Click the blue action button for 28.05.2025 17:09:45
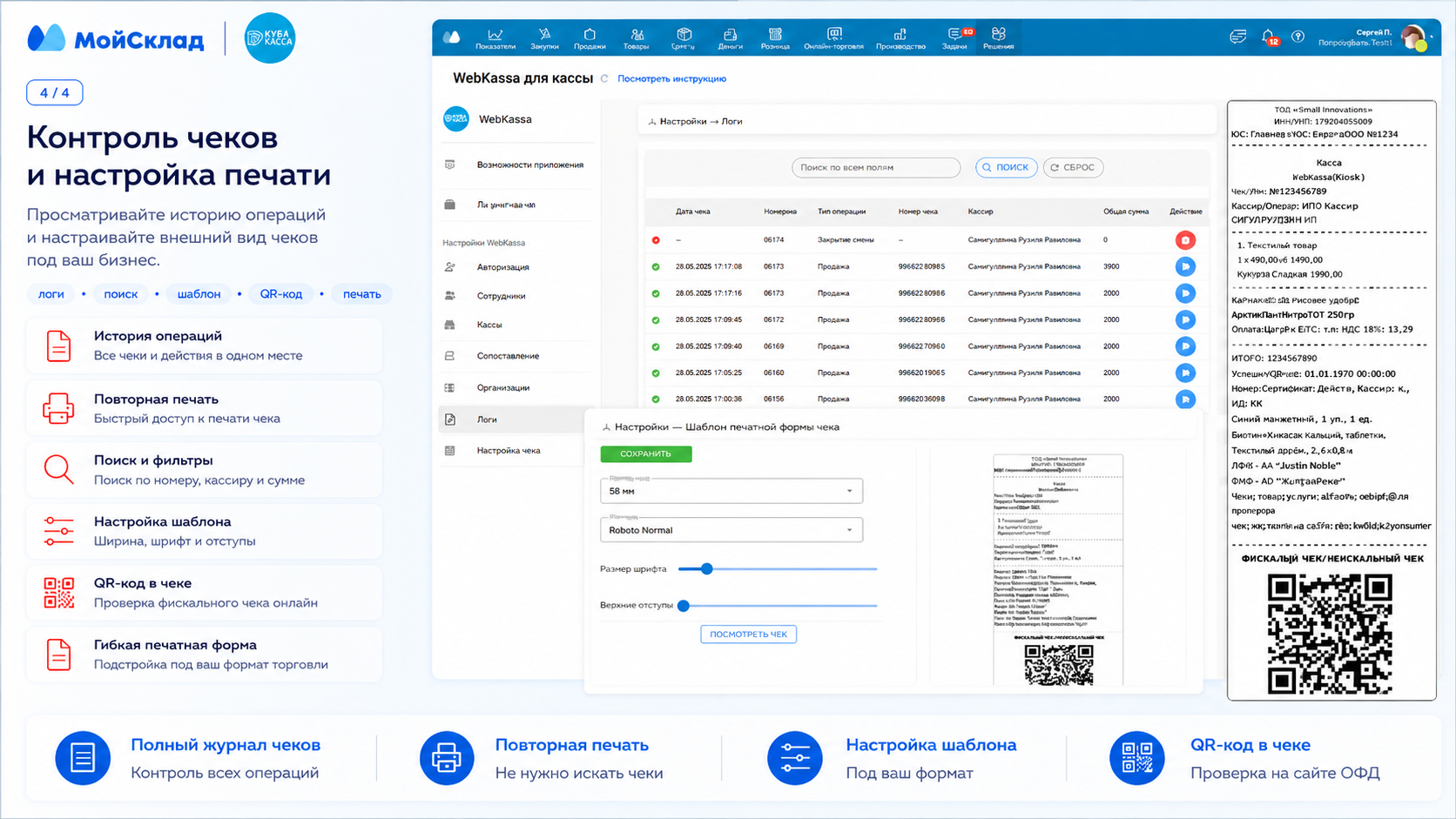The image size is (1456, 819). coord(1185,319)
